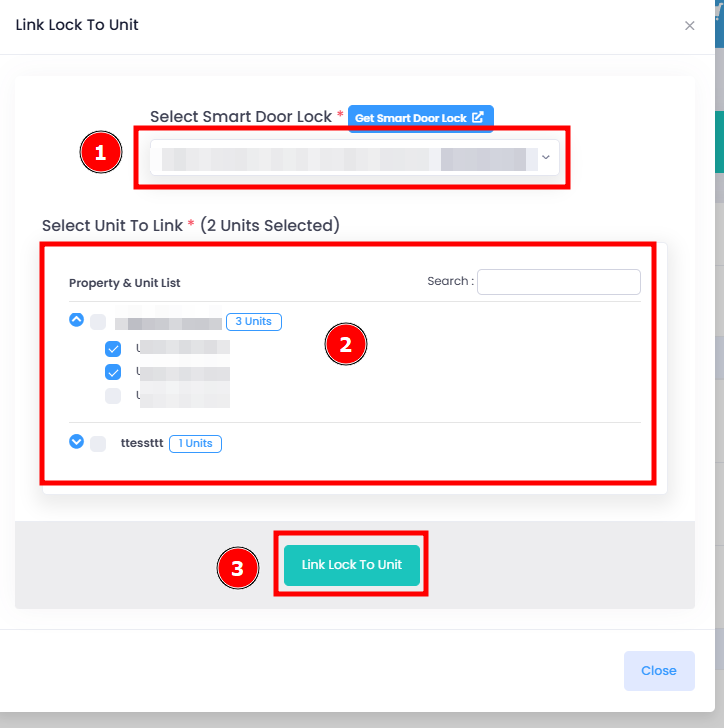Select the ttessttt property name
724x728 pixels.
click(x=142, y=443)
